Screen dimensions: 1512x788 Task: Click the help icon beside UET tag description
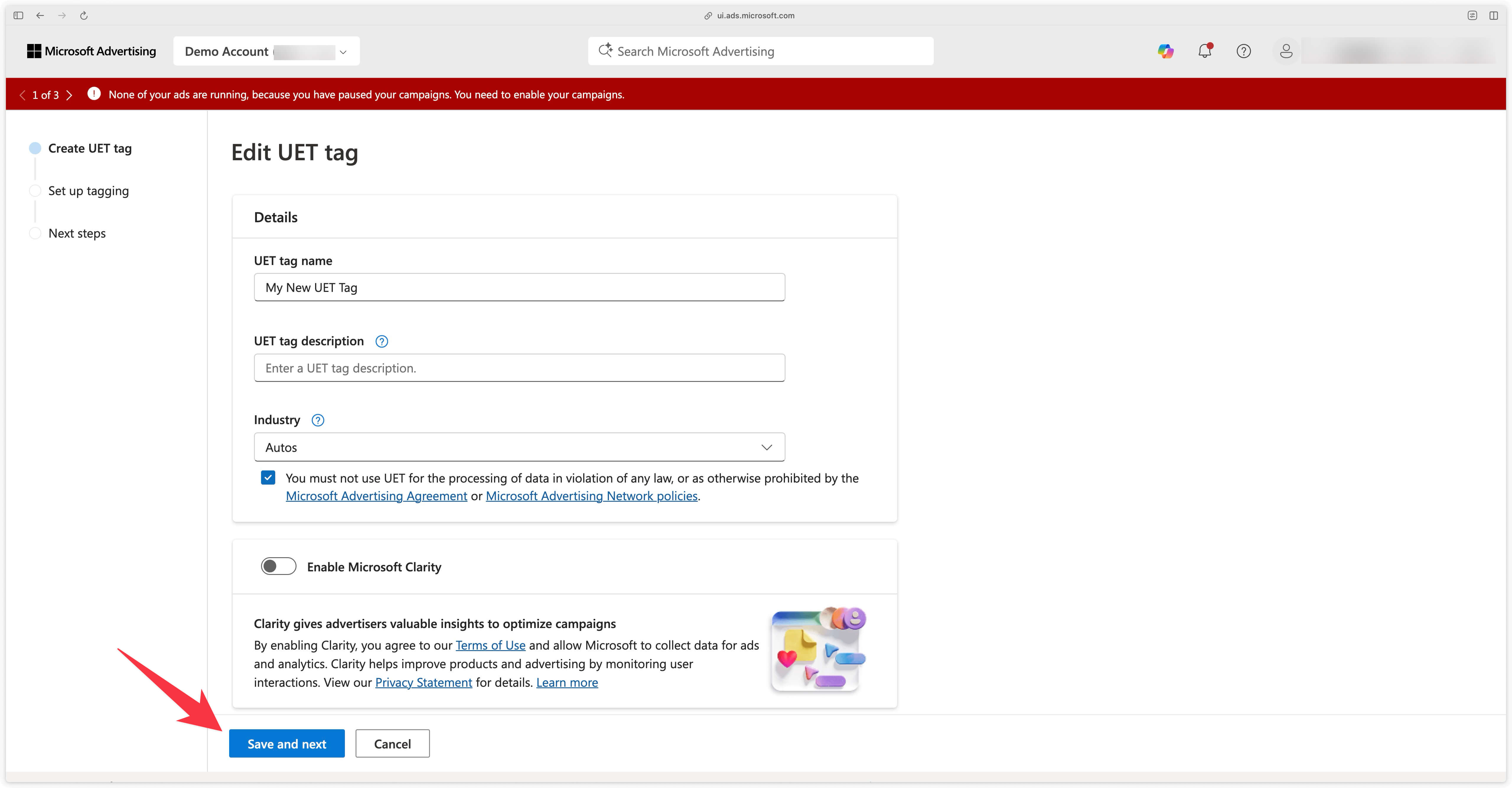(381, 341)
